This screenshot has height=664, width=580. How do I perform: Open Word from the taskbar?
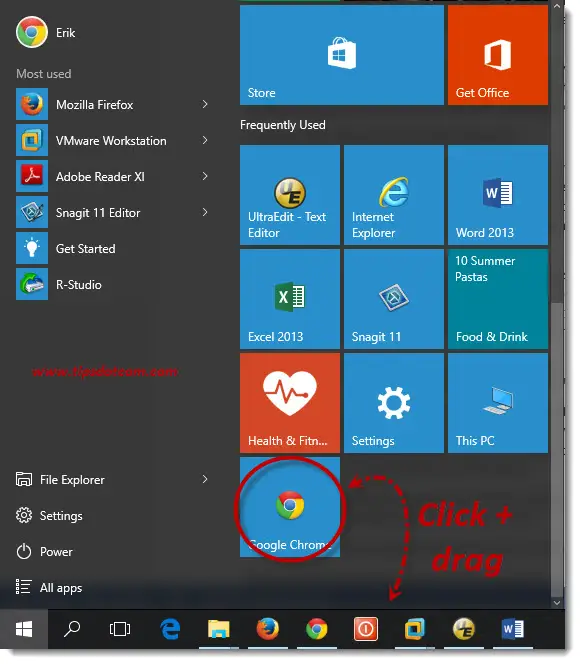pos(513,629)
